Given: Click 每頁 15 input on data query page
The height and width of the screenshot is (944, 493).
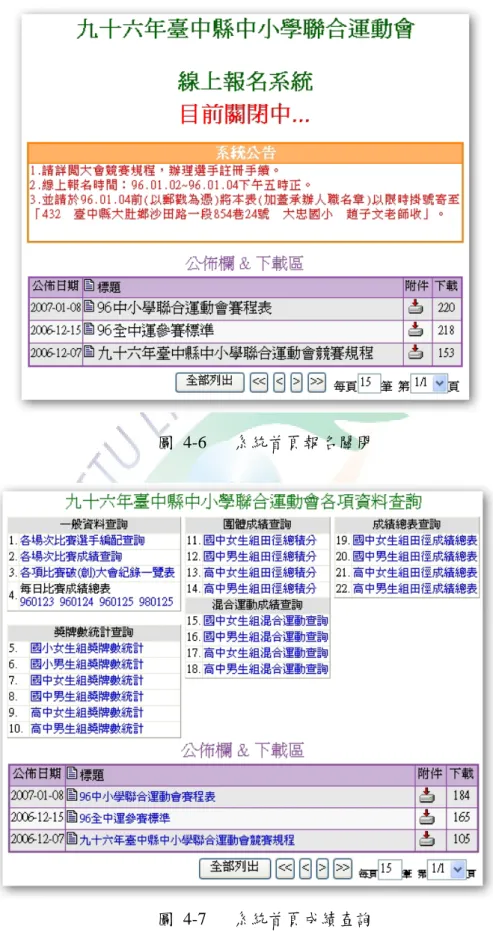Looking at the screenshot, I should coord(390,869).
